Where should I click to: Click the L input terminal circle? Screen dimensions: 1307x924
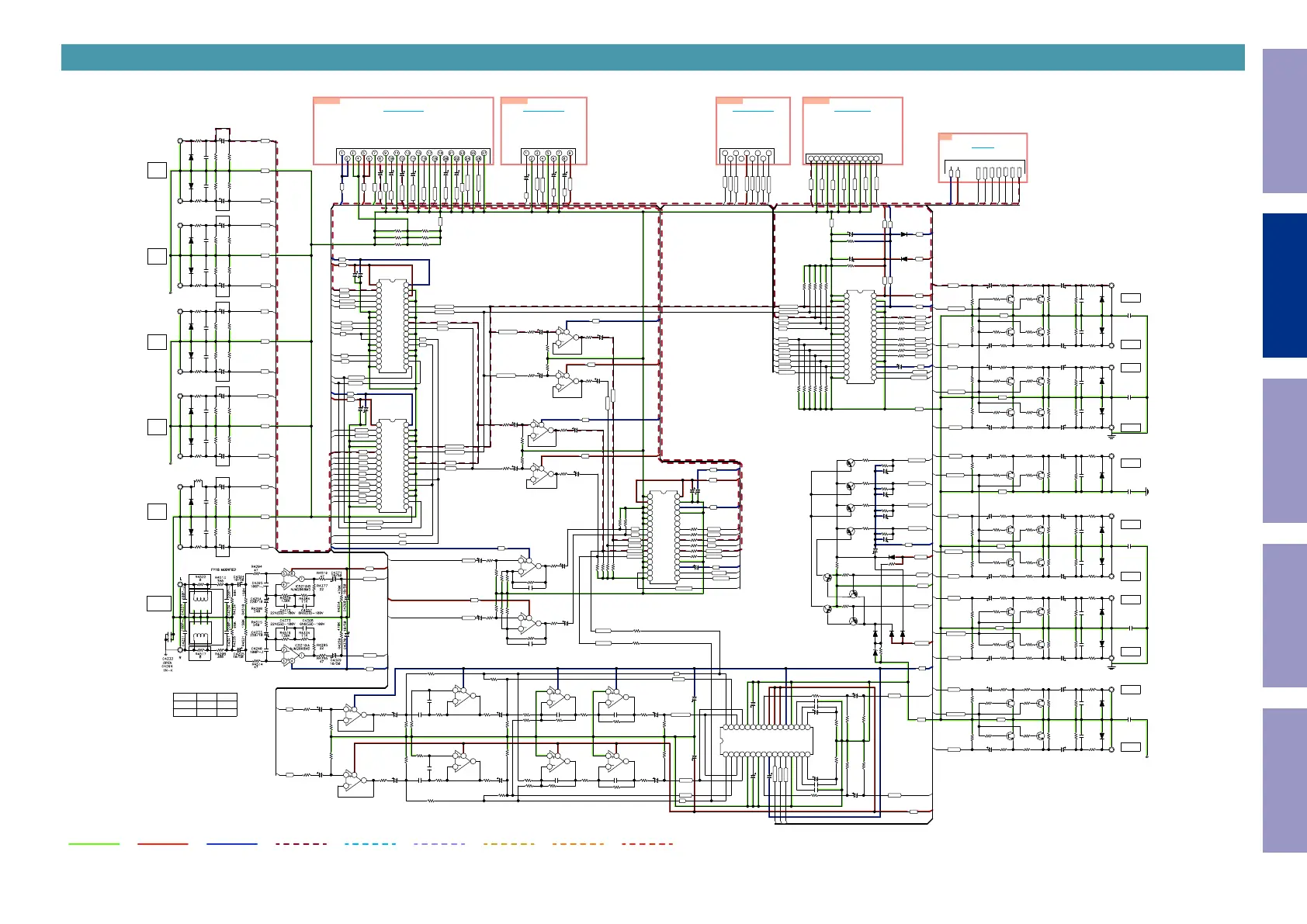pyautogui.click(x=180, y=584)
